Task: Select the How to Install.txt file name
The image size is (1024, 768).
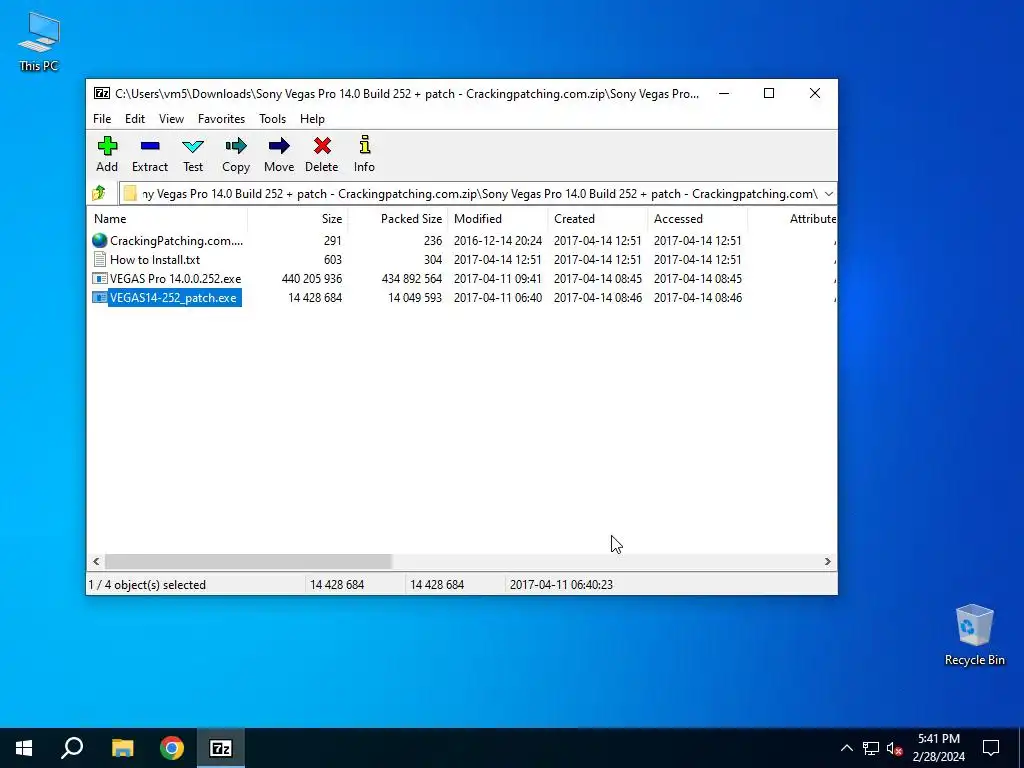Action: point(155,260)
